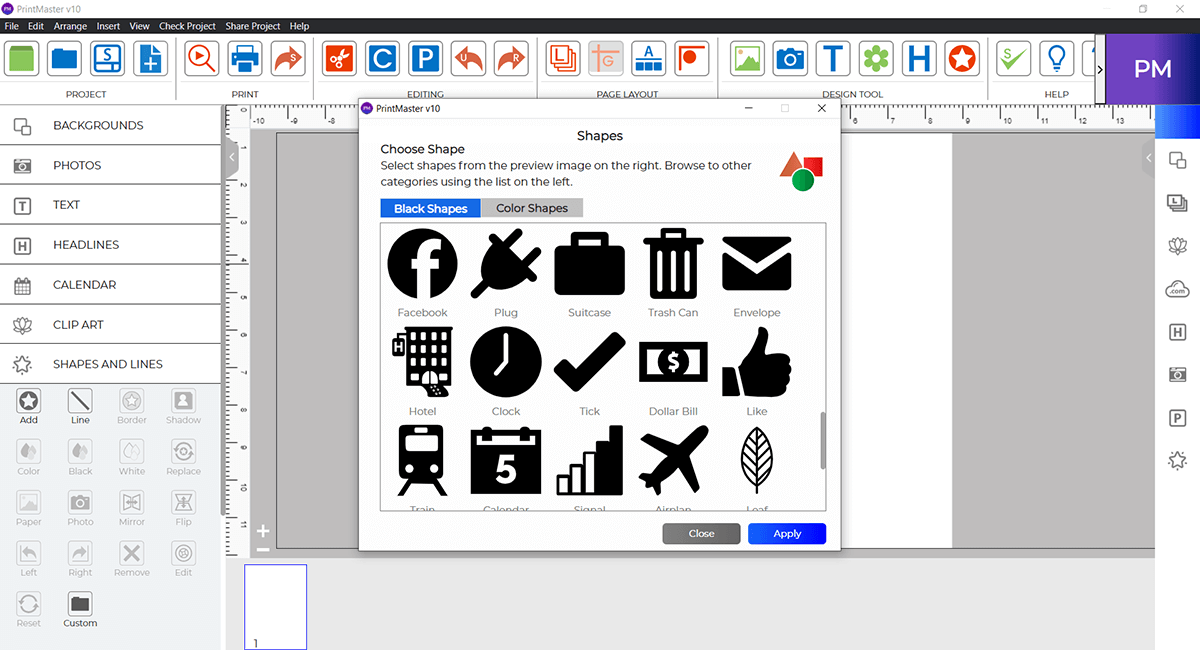The height and width of the screenshot is (650, 1200).
Task: Click the zoom plus control
Action: (262, 530)
